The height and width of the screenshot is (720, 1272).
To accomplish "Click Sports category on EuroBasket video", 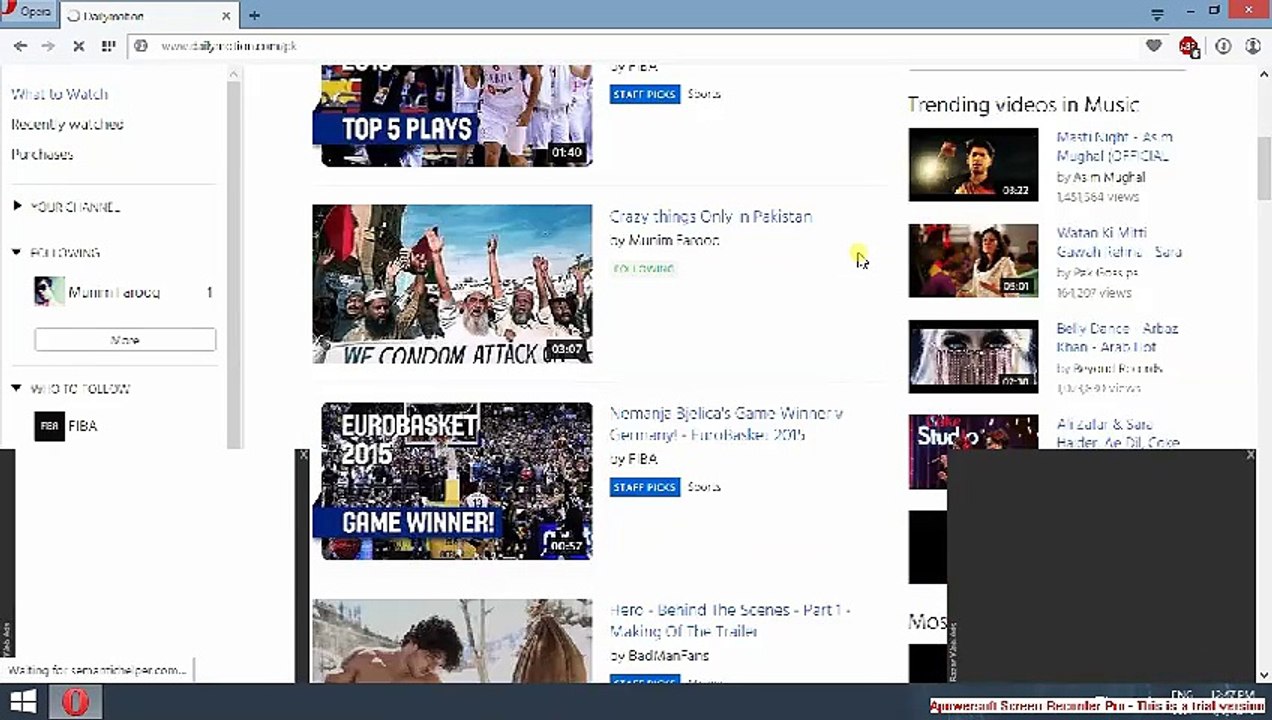I will [704, 487].
